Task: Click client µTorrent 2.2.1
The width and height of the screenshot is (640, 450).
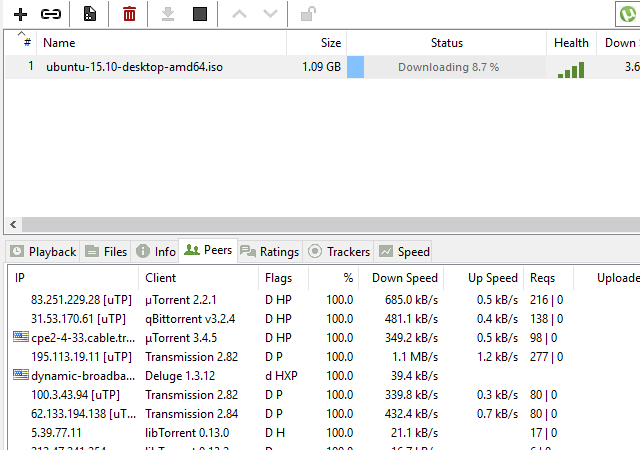Action: pos(181,300)
